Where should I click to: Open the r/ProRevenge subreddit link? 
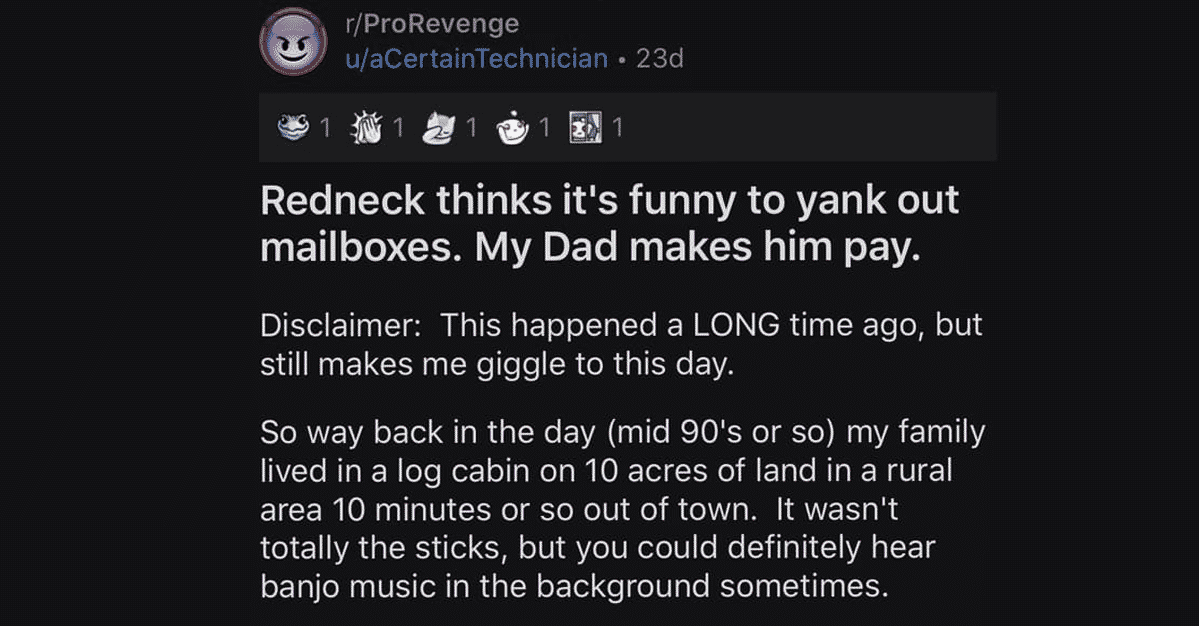tap(432, 24)
